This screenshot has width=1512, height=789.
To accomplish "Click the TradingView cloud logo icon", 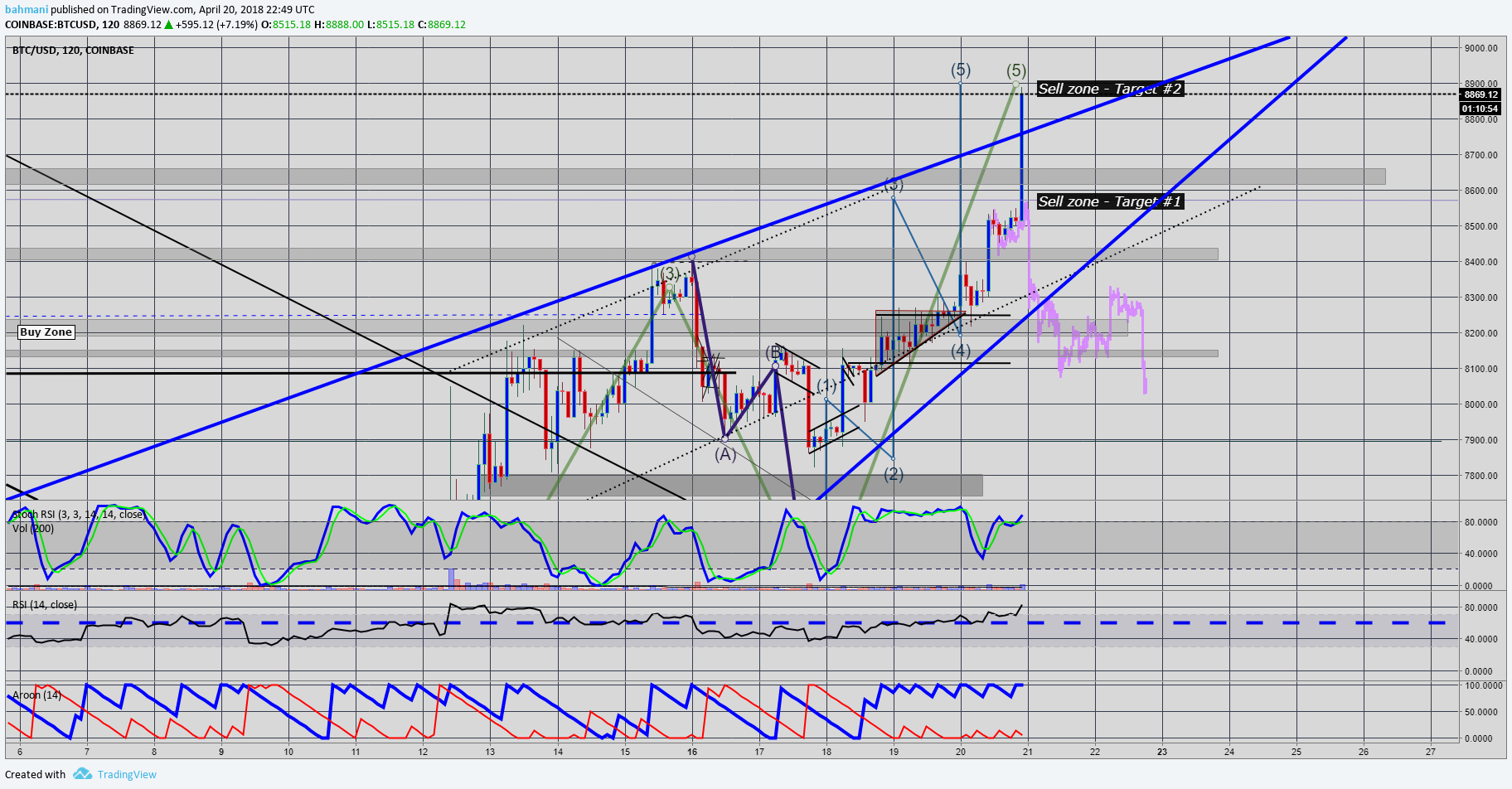I will click(82, 773).
